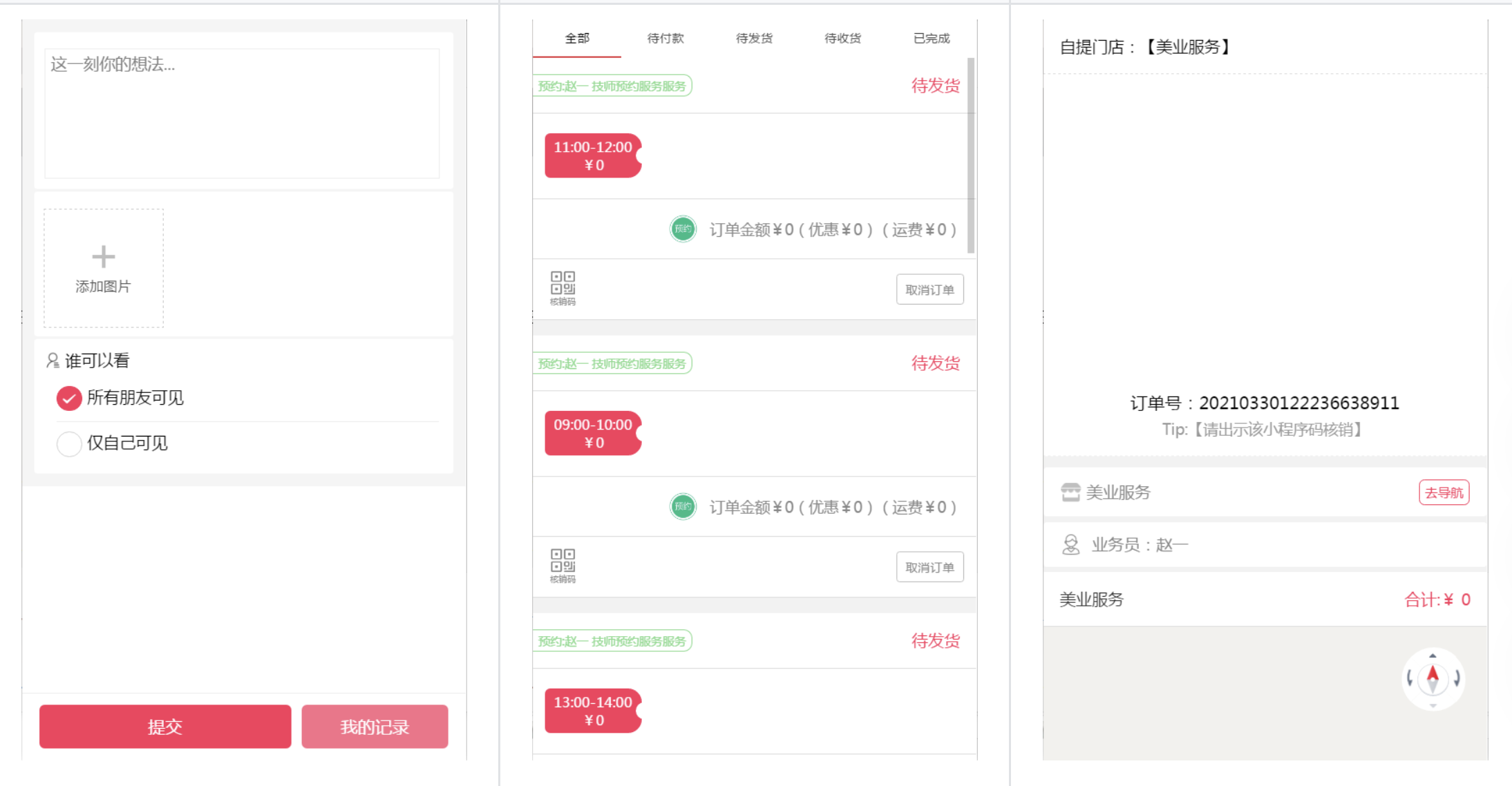Click green 预约 badge in first order
Viewport: 1512px width, 786px height.
pyautogui.click(x=683, y=229)
